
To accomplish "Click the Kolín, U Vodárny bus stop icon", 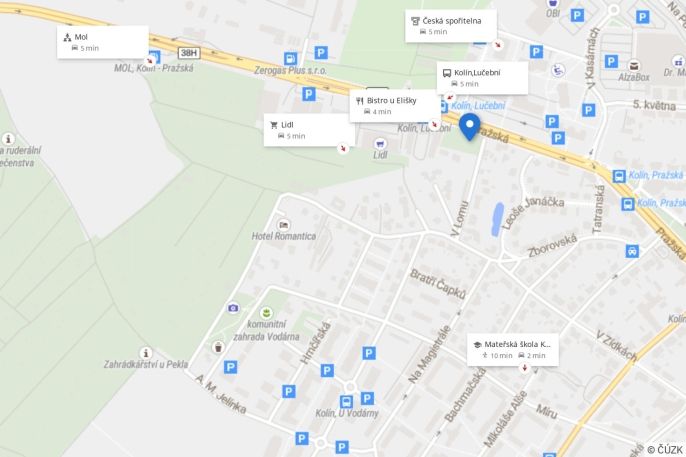I will [346, 401].
